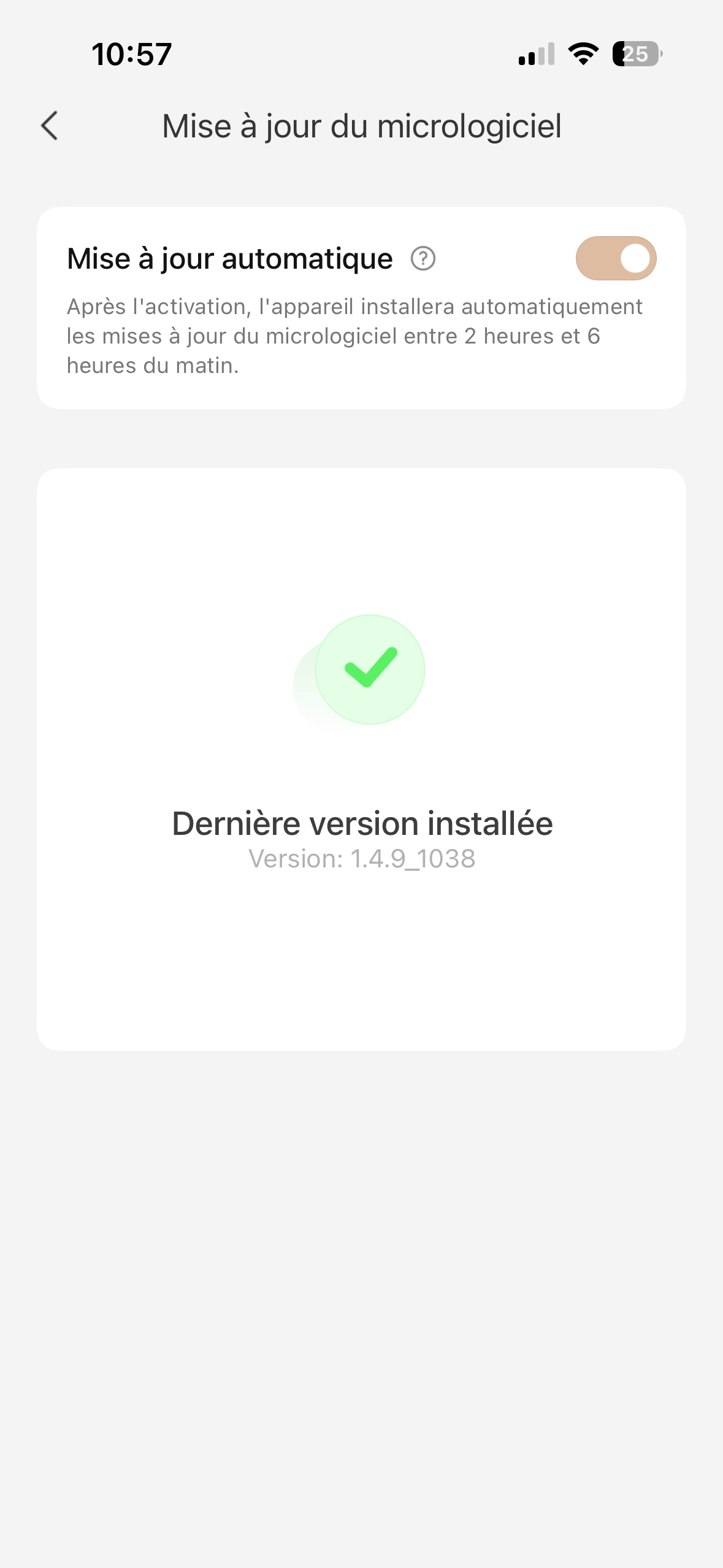The height and width of the screenshot is (1568, 723).
Task: Tap the question mark inside the circle
Action: (423, 258)
